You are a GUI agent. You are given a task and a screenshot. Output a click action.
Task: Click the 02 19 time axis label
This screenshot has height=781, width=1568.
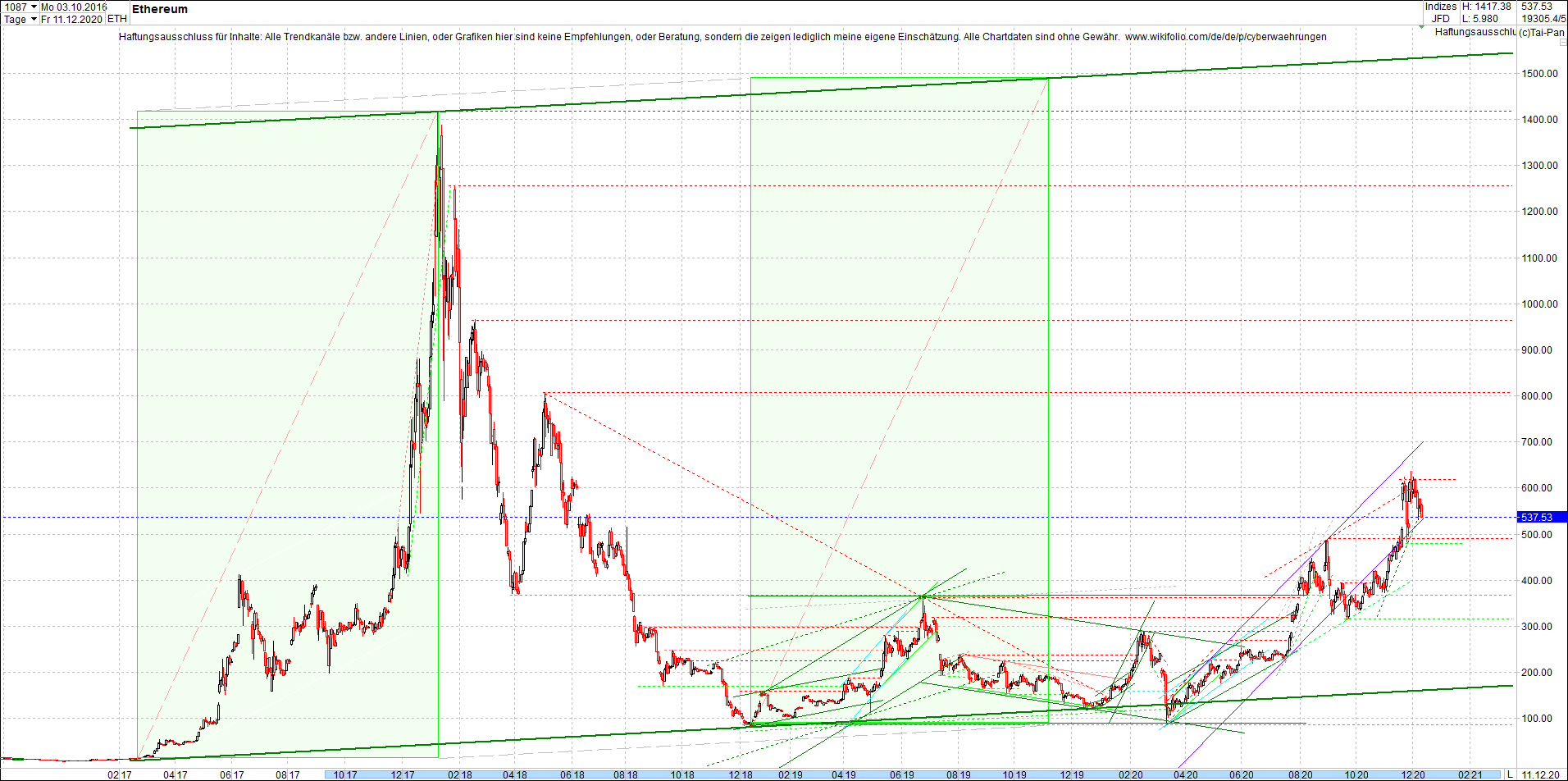pyautogui.click(x=791, y=774)
